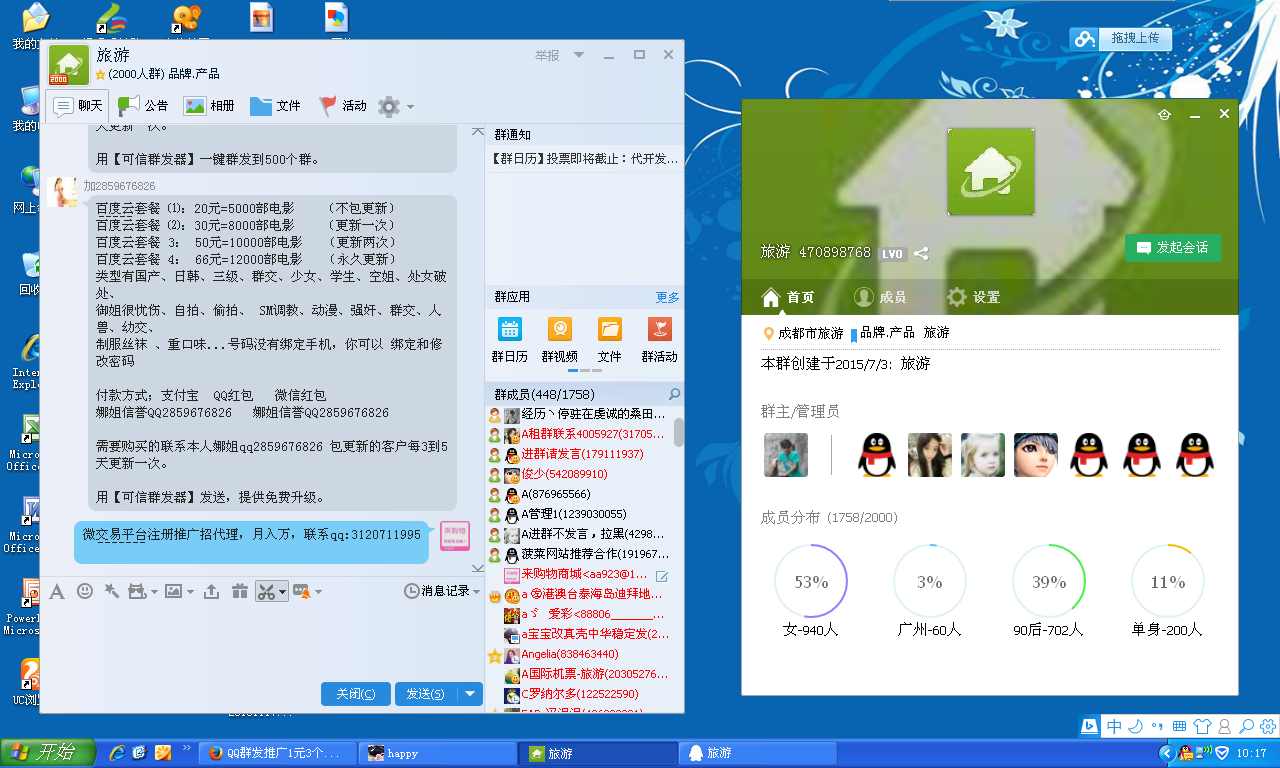Click the share icon beside LV0 badge
The image size is (1280, 768).
click(x=921, y=253)
